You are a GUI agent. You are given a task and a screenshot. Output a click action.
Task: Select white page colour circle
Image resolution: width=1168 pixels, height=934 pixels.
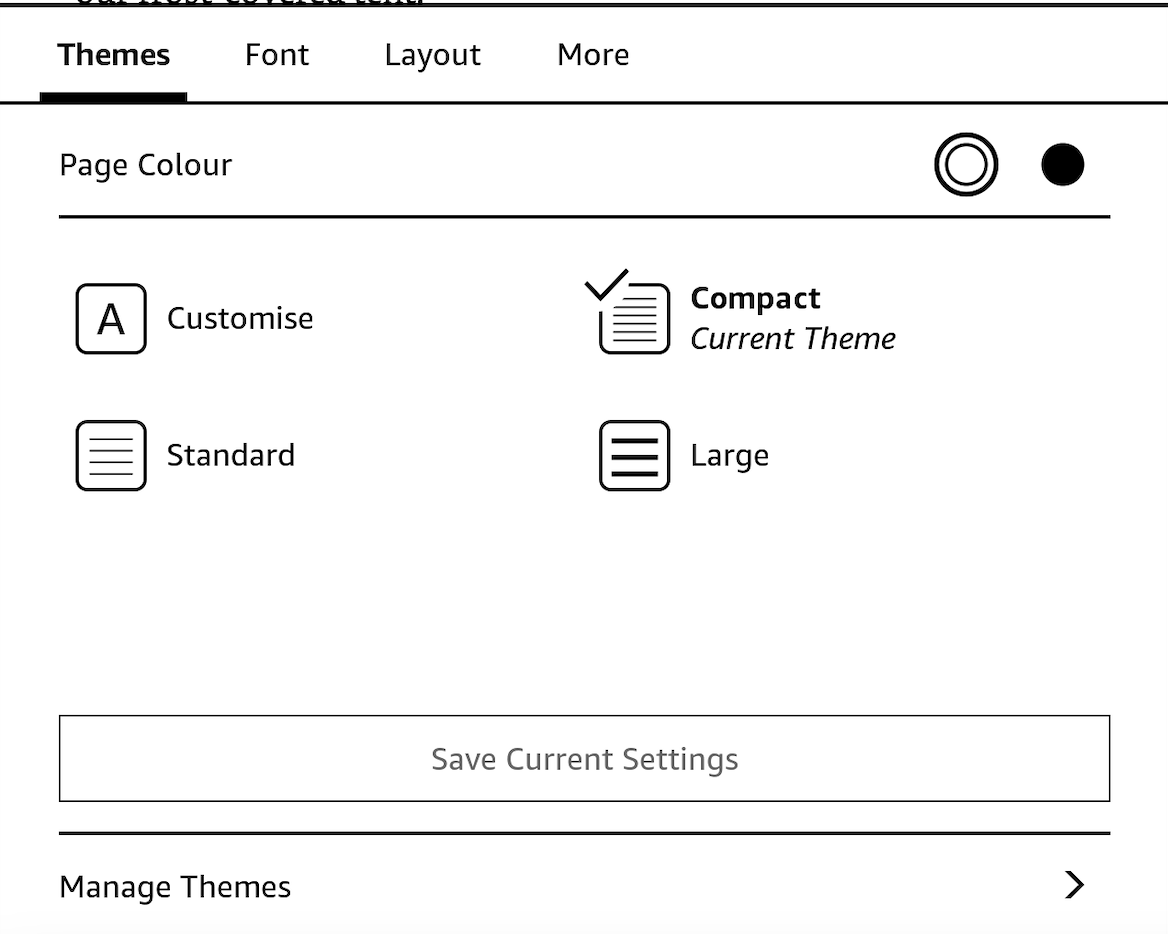[966, 165]
